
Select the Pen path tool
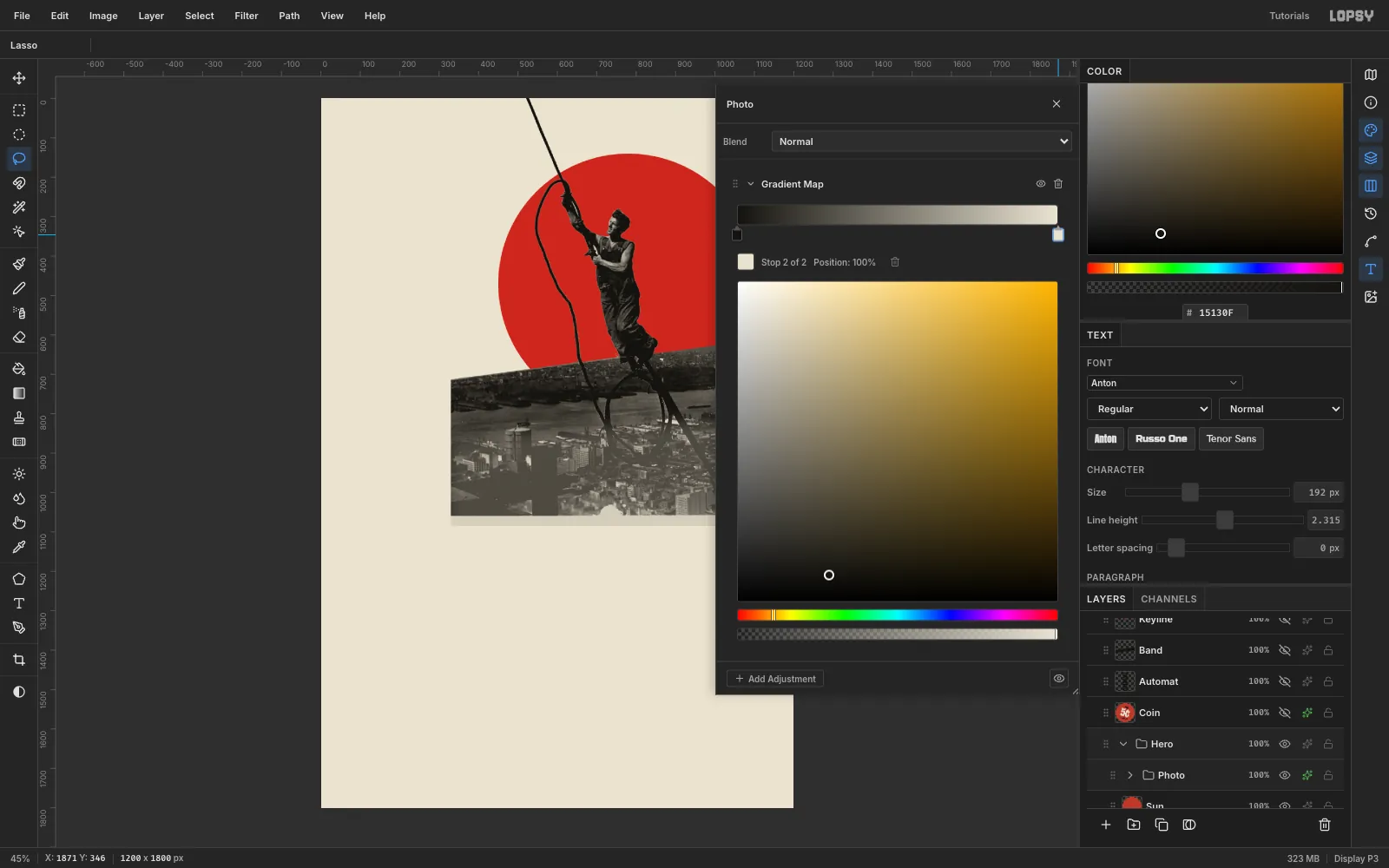click(x=19, y=628)
